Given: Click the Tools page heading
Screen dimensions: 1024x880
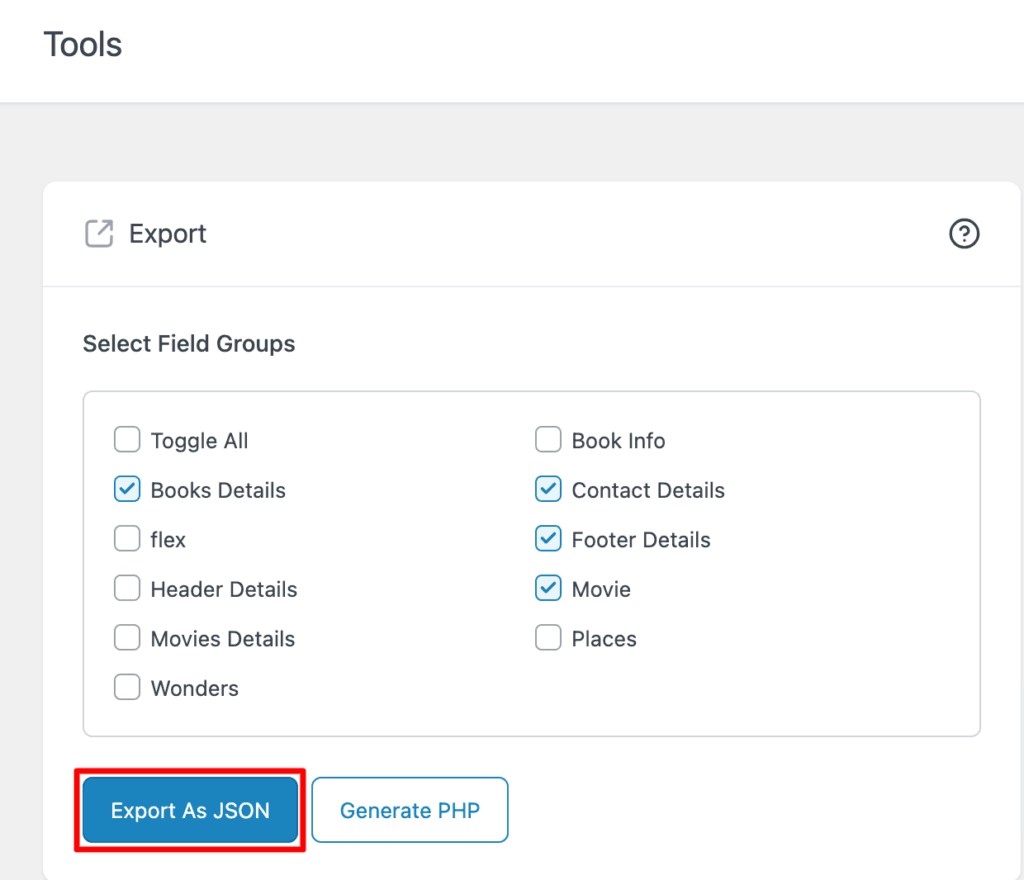Looking at the screenshot, I should [82, 44].
